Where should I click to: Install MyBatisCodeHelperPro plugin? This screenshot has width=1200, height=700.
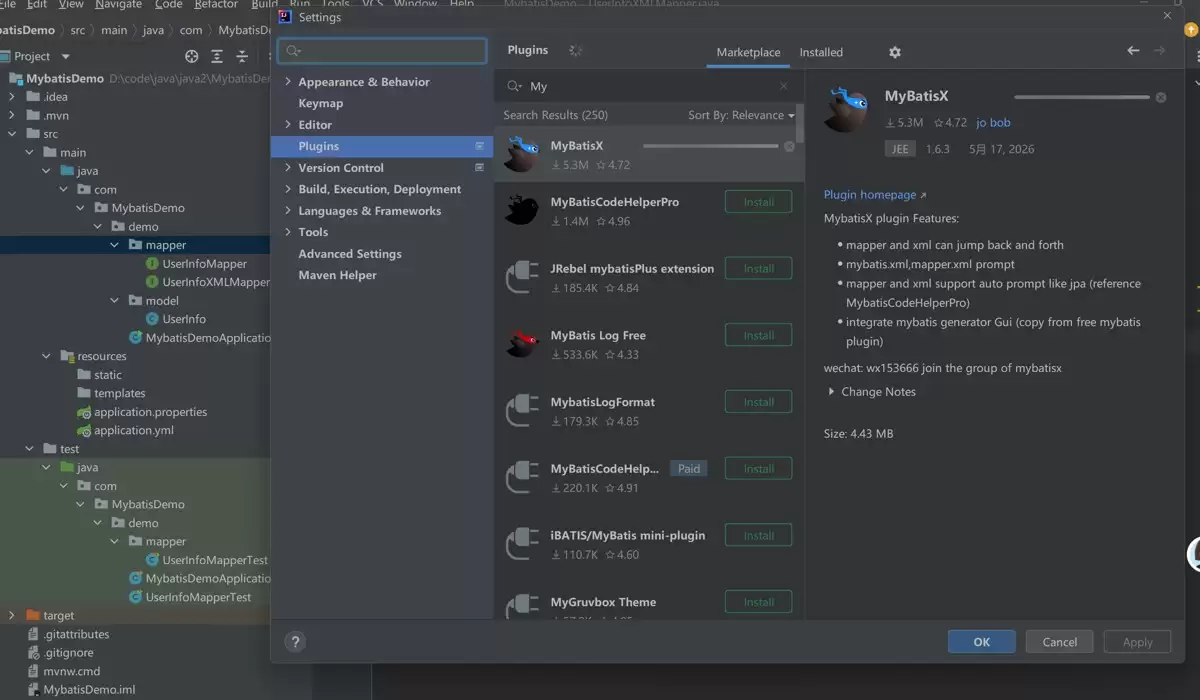[758, 202]
